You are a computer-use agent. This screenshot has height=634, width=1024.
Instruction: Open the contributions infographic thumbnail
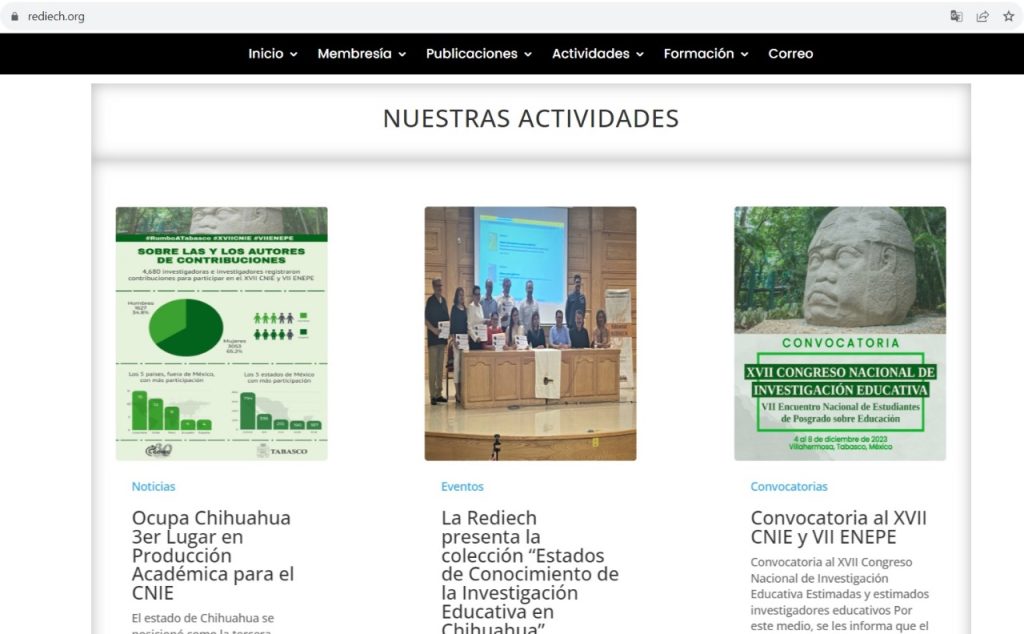(x=221, y=333)
